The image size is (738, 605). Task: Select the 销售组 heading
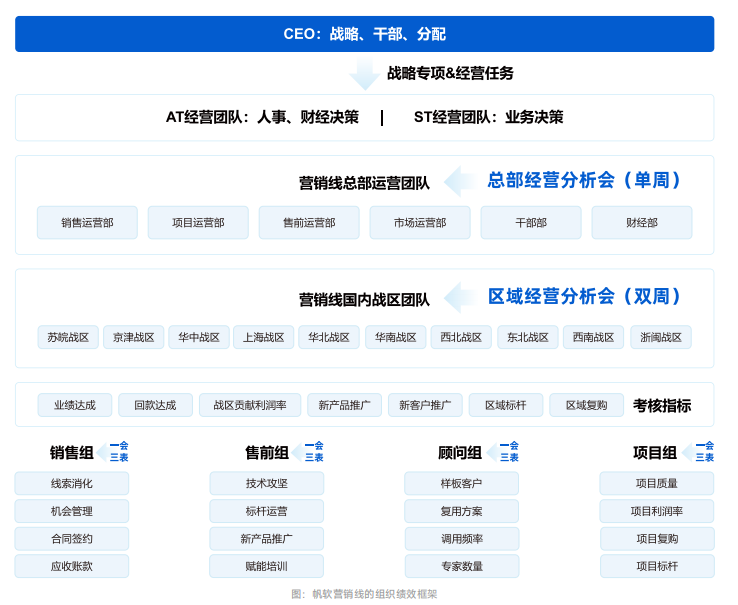click(x=72, y=452)
